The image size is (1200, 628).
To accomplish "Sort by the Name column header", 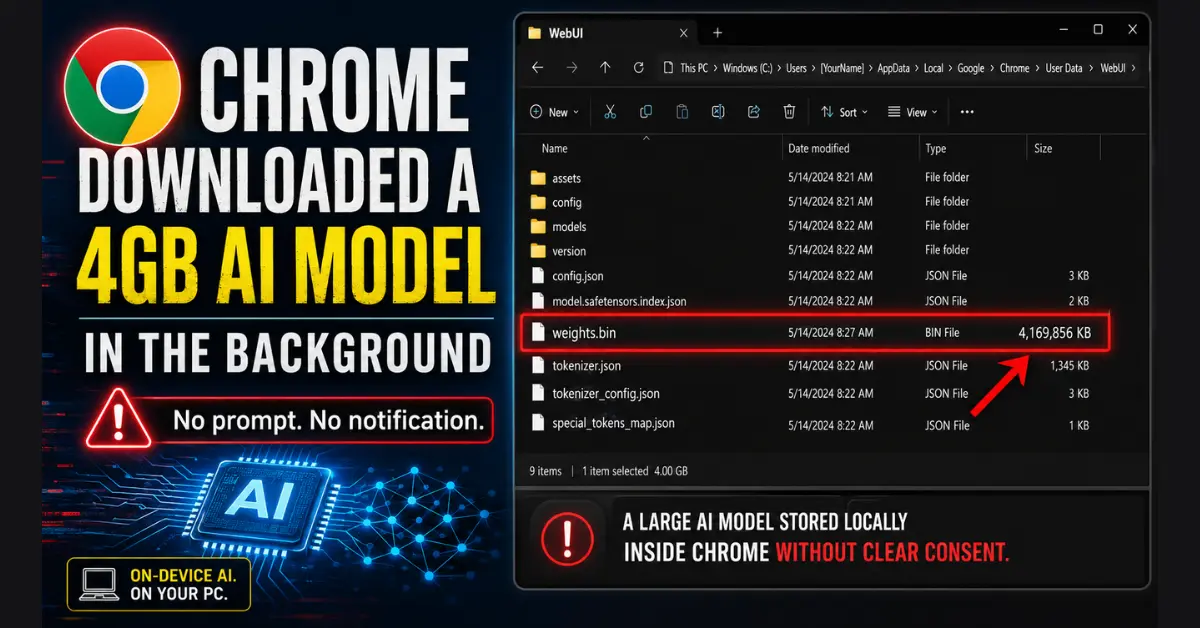I will pyautogui.click(x=555, y=148).
